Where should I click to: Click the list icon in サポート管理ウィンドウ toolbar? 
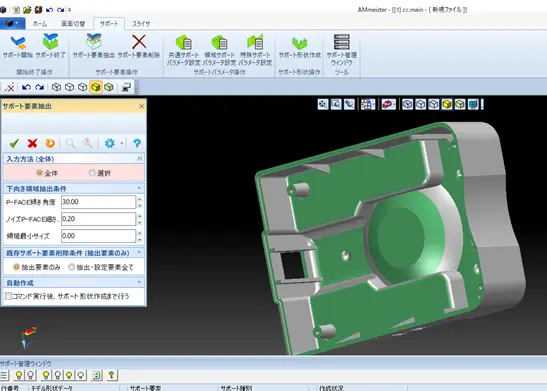coord(4,375)
